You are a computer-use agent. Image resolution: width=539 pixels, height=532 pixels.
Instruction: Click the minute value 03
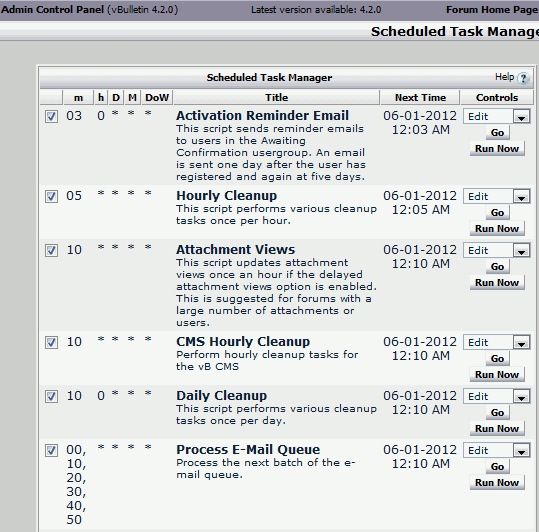point(74,116)
